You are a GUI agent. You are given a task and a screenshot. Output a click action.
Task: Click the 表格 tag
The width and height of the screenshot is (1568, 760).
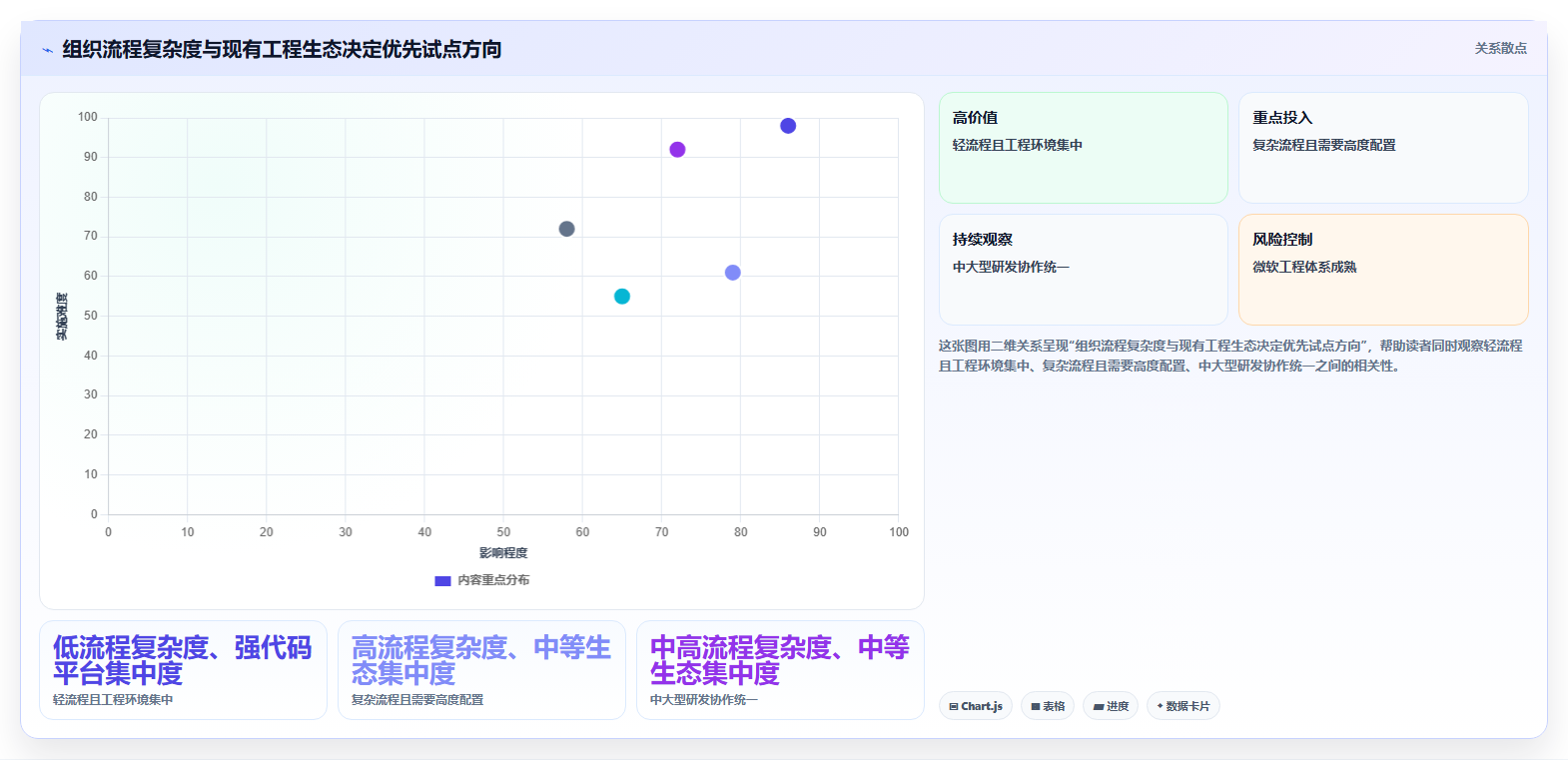click(x=1048, y=706)
